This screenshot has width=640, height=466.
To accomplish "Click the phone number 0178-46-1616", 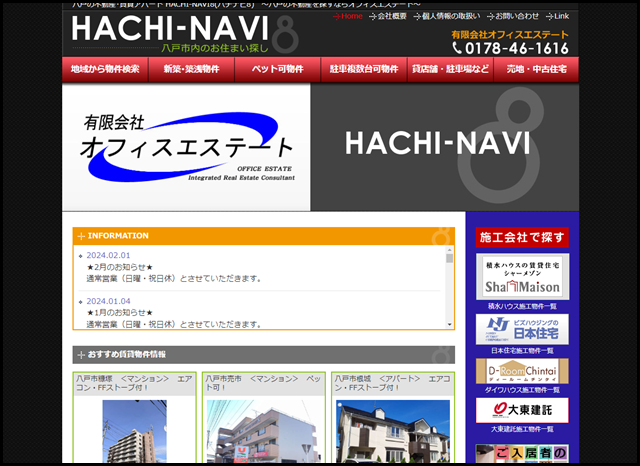I will point(511,49).
